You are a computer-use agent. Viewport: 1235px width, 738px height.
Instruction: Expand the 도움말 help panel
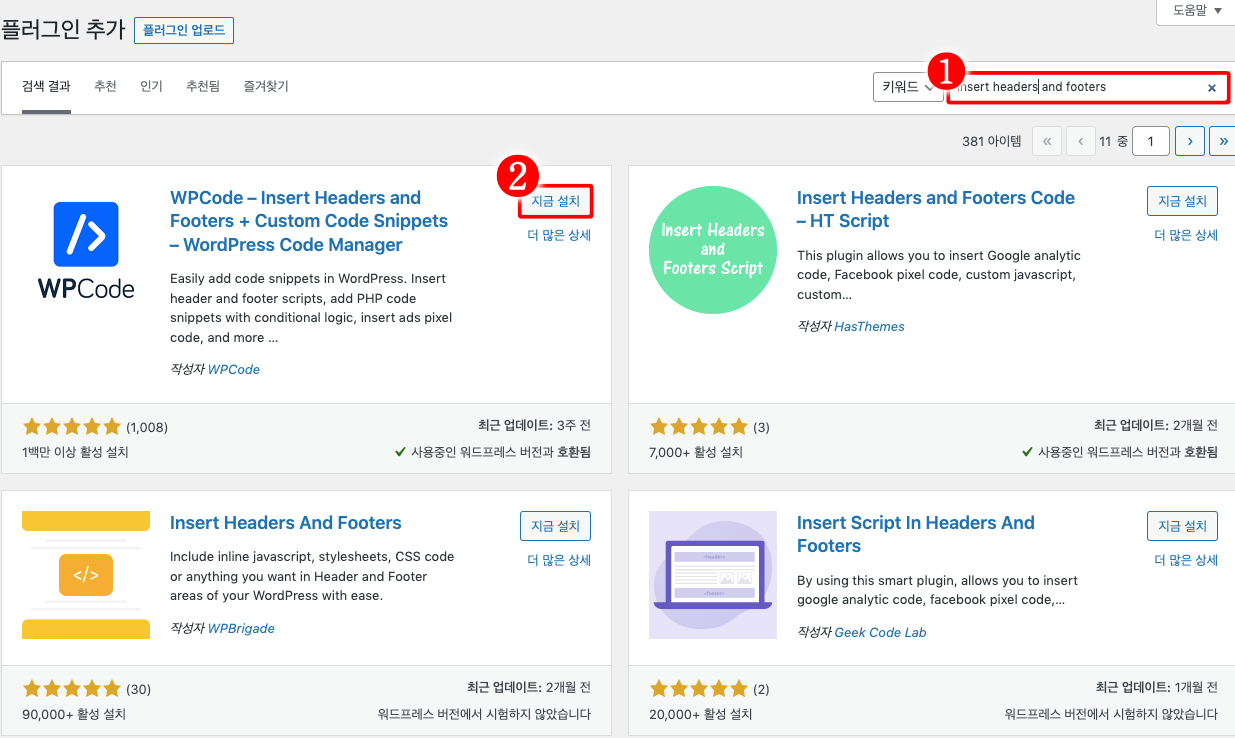pyautogui.click(x=1195, y=10)
